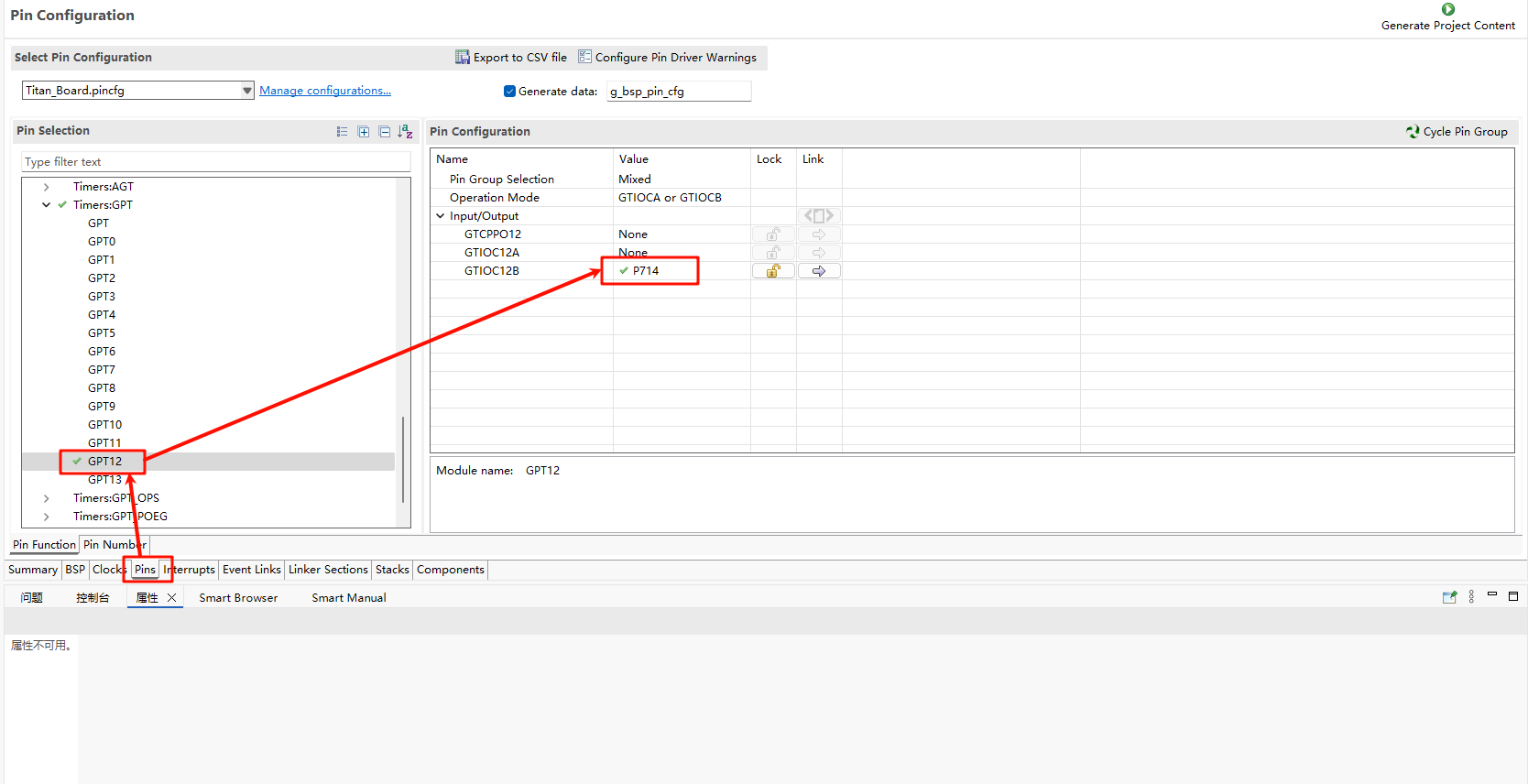Sort pin list alphabetically
Screen dimensions: 1528x784
(x=405, y=132)
